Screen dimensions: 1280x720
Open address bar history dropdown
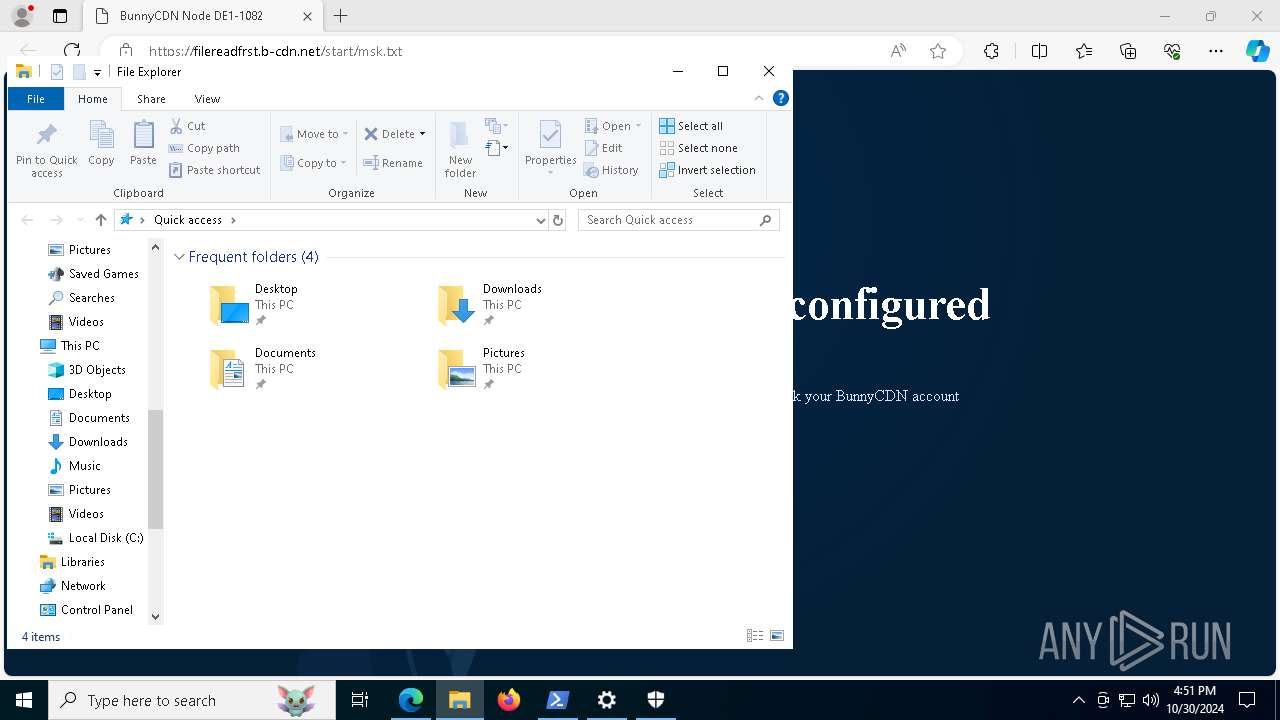(541, 220)
